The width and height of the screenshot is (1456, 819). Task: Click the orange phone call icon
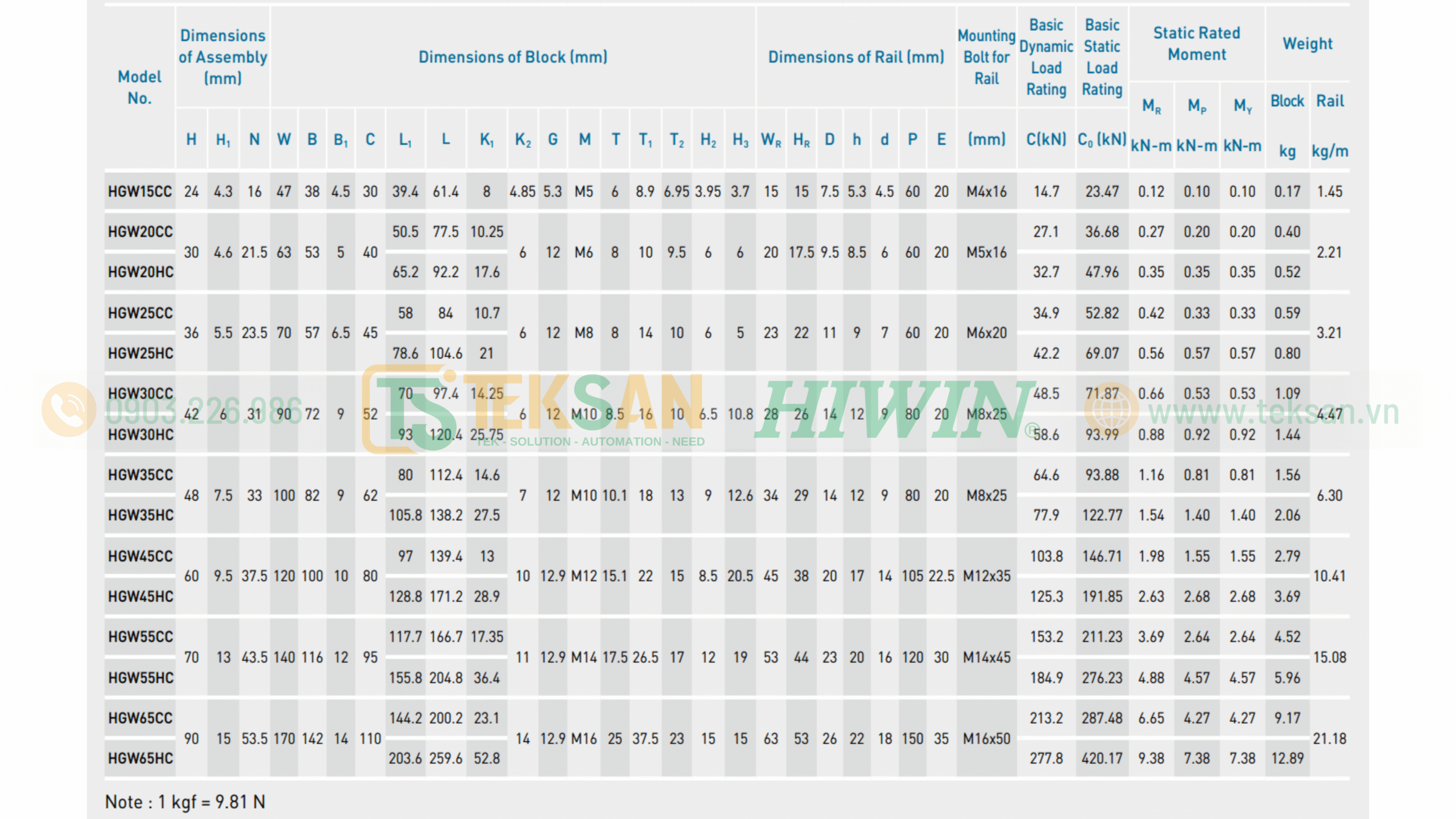coord(69,409)
